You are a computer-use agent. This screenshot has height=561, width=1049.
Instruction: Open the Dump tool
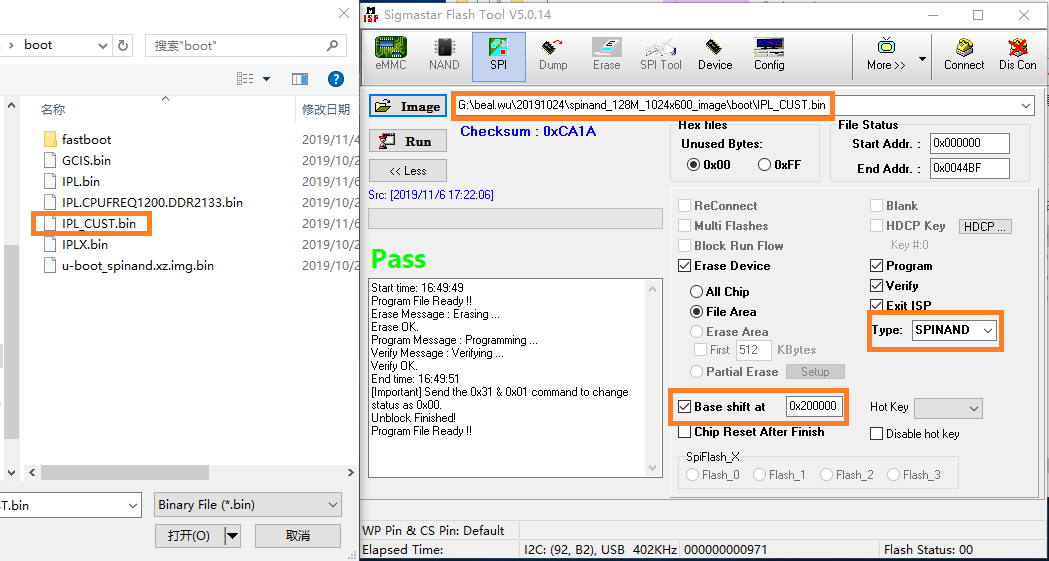(553, 55)
